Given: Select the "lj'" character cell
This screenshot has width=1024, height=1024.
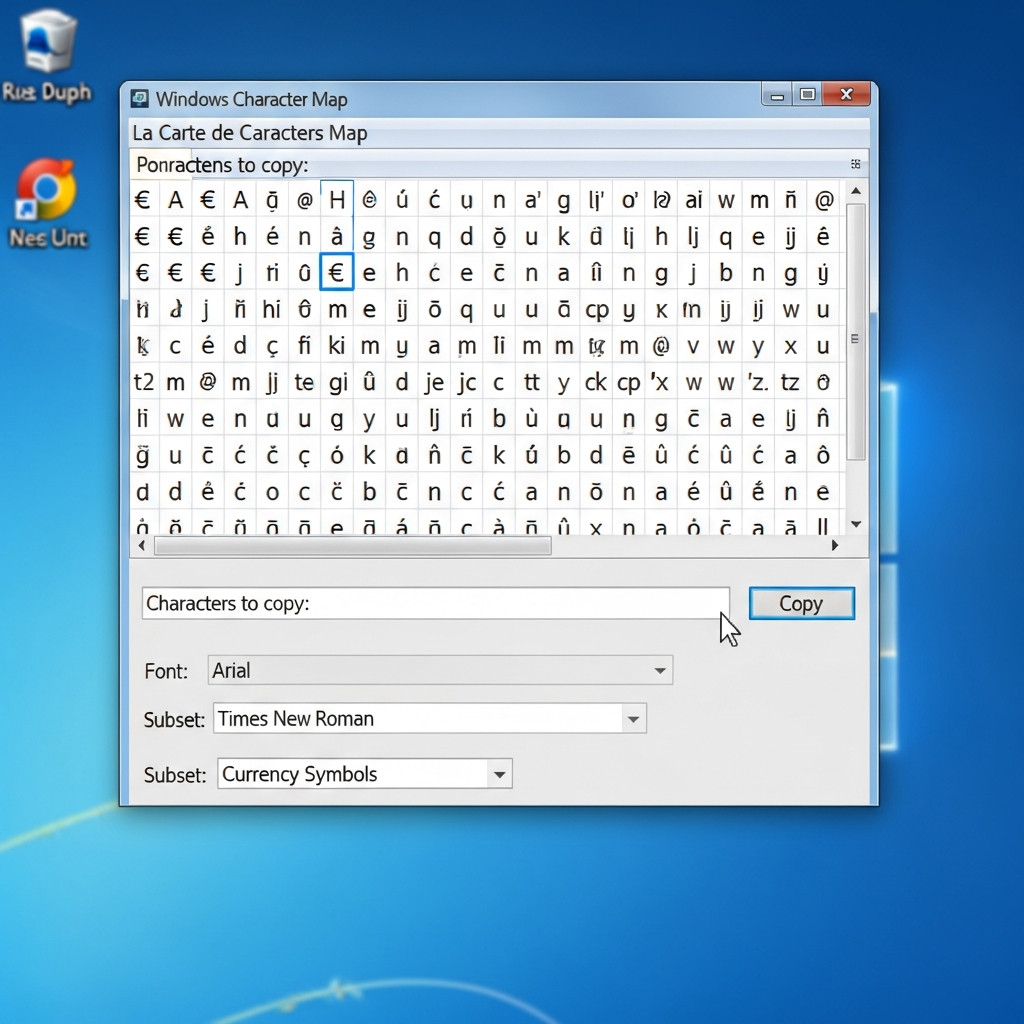Looking at the screenshot, I should tap(596, 200).
